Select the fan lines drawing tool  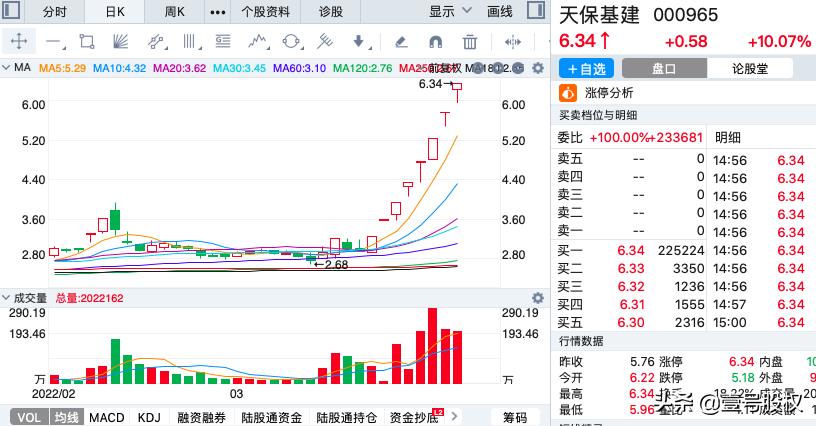pyautogui.click(x=121, y=42)
